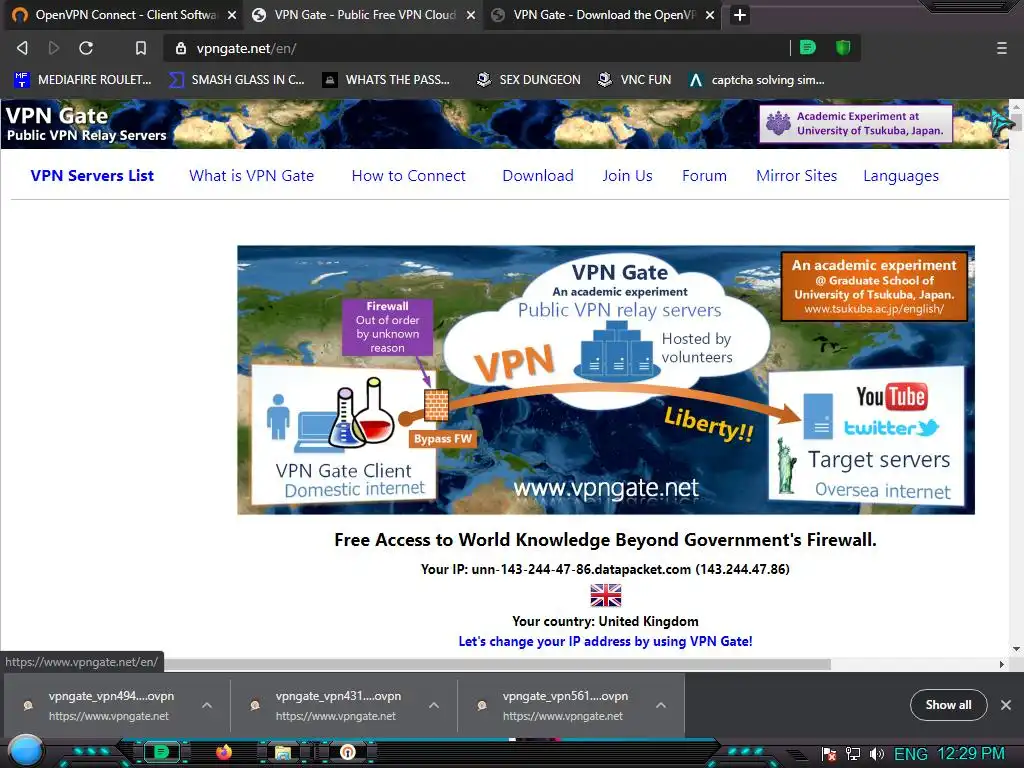
Task: Click the page vertical scrollbar down arrow
Action: 1016,649
